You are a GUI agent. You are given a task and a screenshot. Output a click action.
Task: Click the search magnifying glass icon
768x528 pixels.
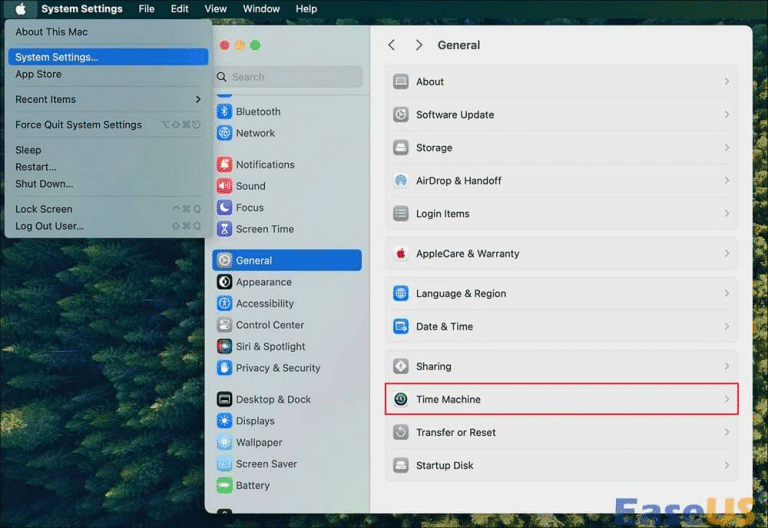coord(222,77)
